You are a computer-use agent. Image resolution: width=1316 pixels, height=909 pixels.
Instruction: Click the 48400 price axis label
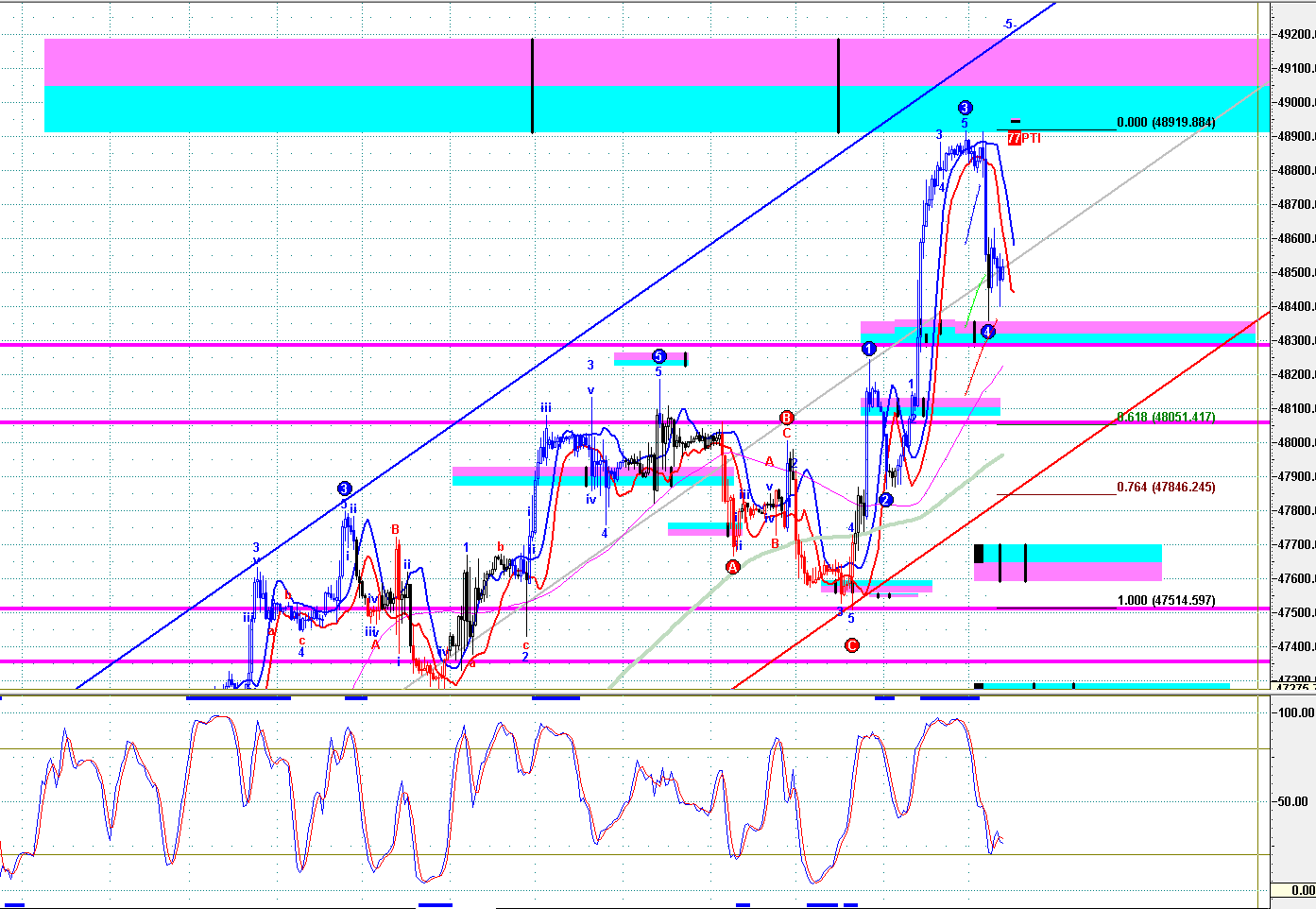coord(1296,307)
